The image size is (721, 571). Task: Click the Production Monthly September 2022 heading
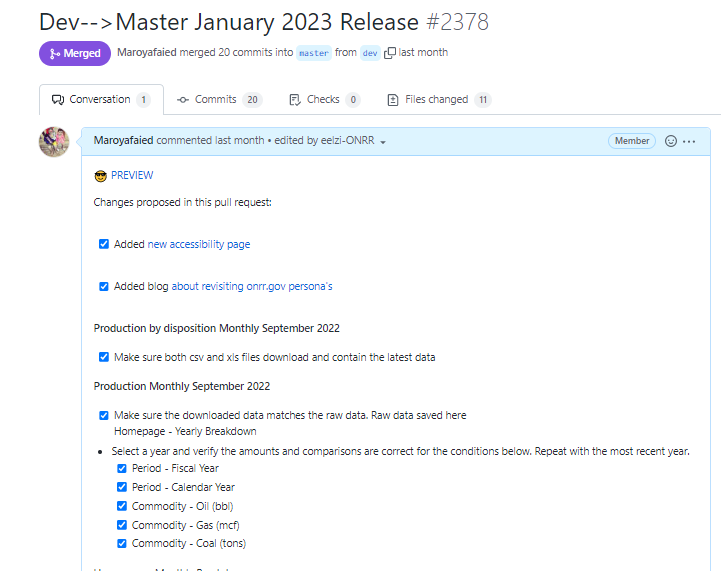[182, 386]
